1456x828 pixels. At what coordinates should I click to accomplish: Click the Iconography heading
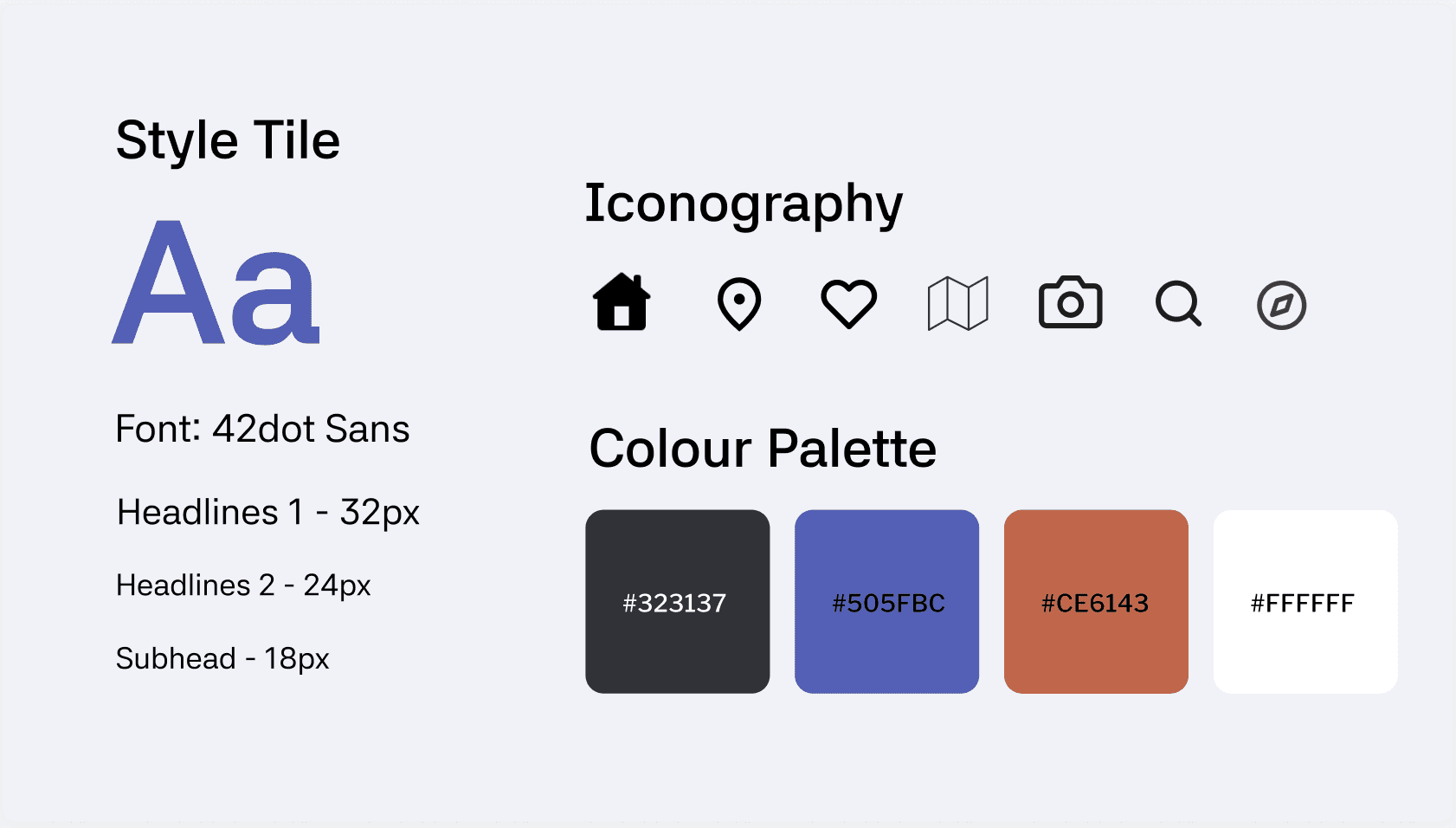(x=744, y=205)
